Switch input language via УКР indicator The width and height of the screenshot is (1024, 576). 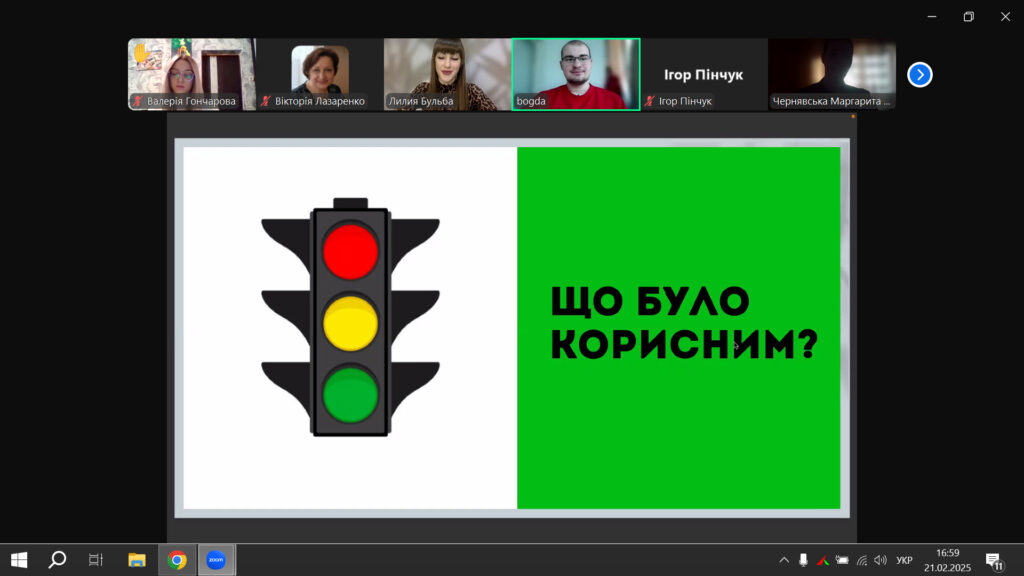coord(904,560)
